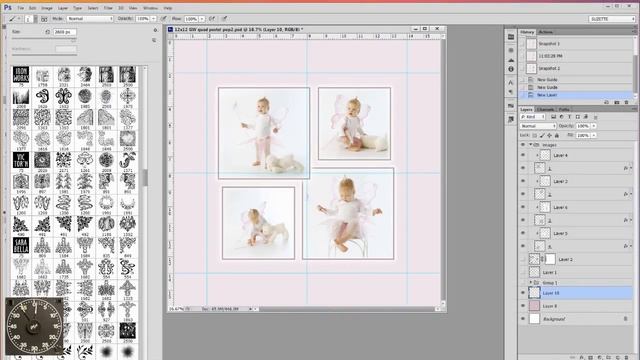Screen dimensions: 640x360
Task: Open the layer filter Kind dropdown
Action: point(533,117)
